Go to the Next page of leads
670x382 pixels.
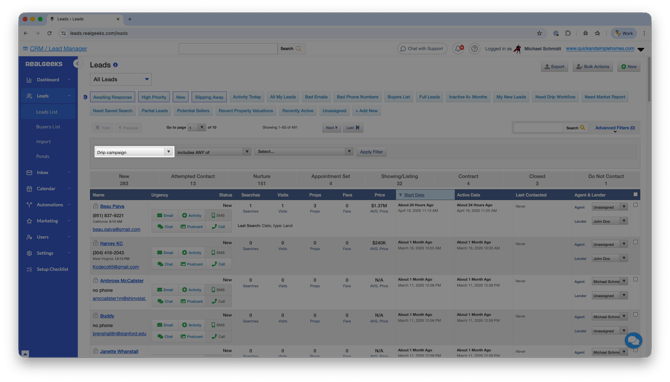click(x=332, y=128)
